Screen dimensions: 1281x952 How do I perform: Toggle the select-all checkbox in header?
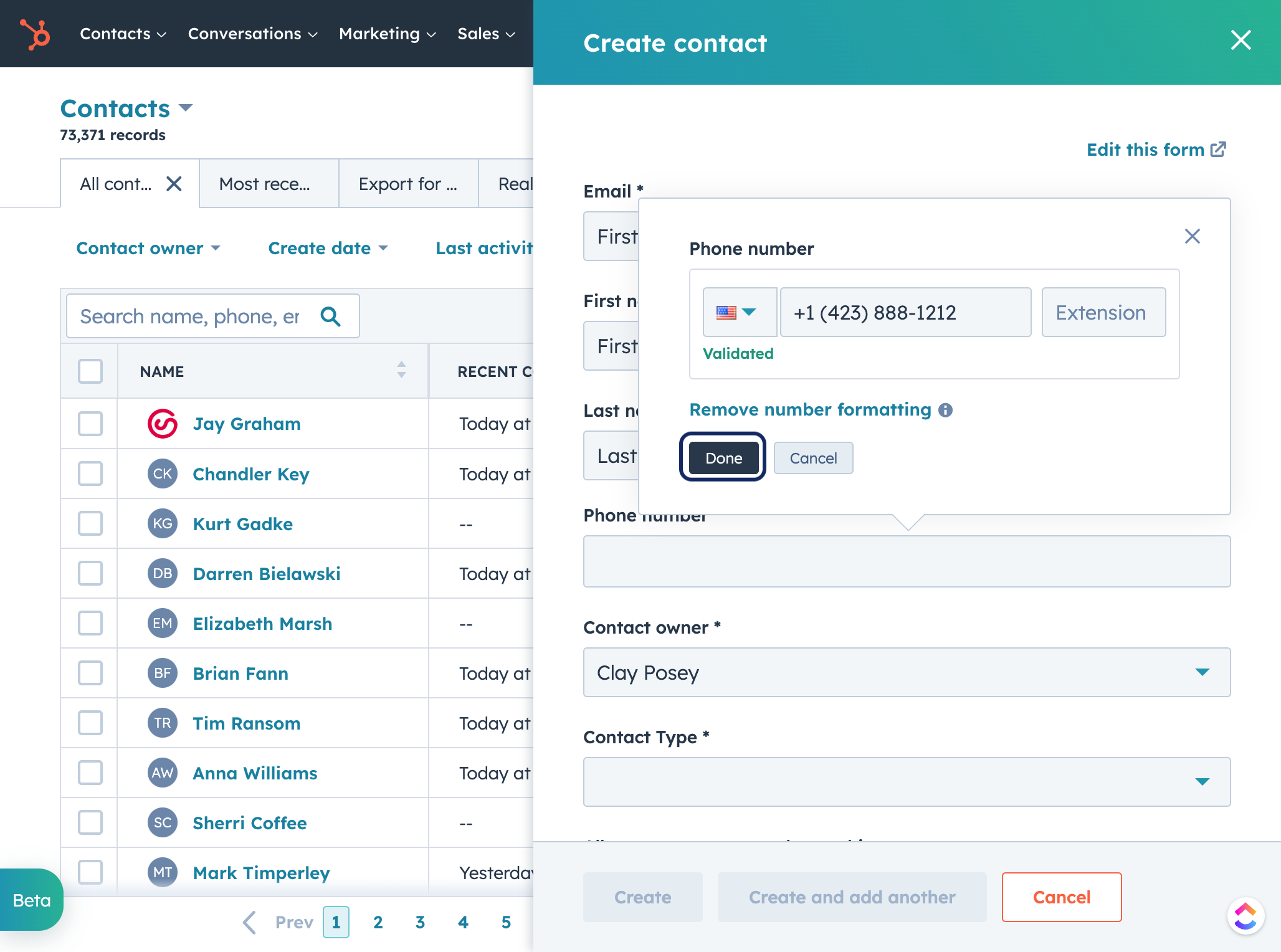pyautogui.click(x=90, y=371)
